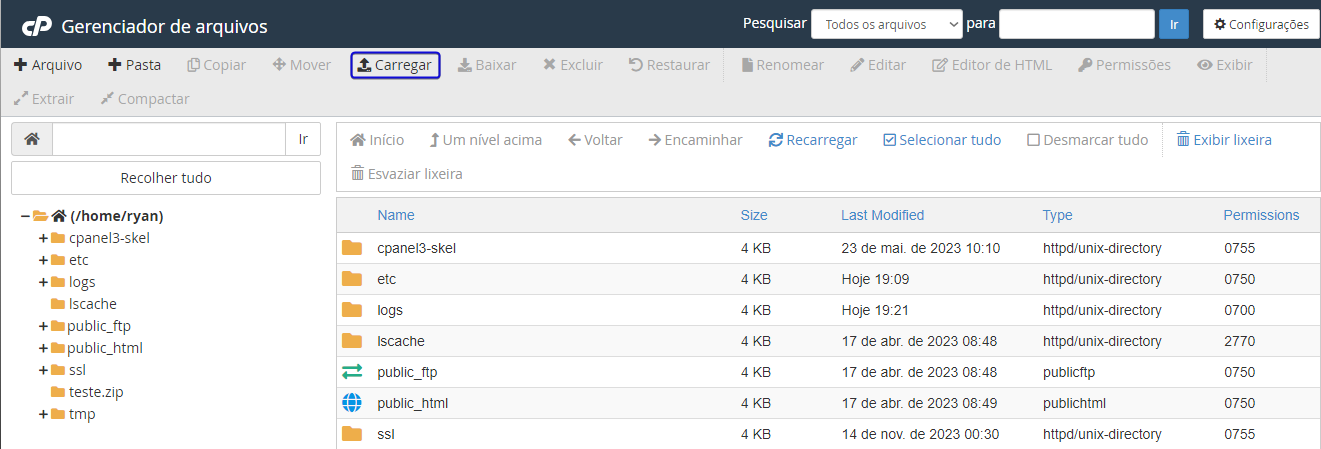Create a new folder with Pasta
This screenshot has width=1321, height=449.
tap(134, 65)
